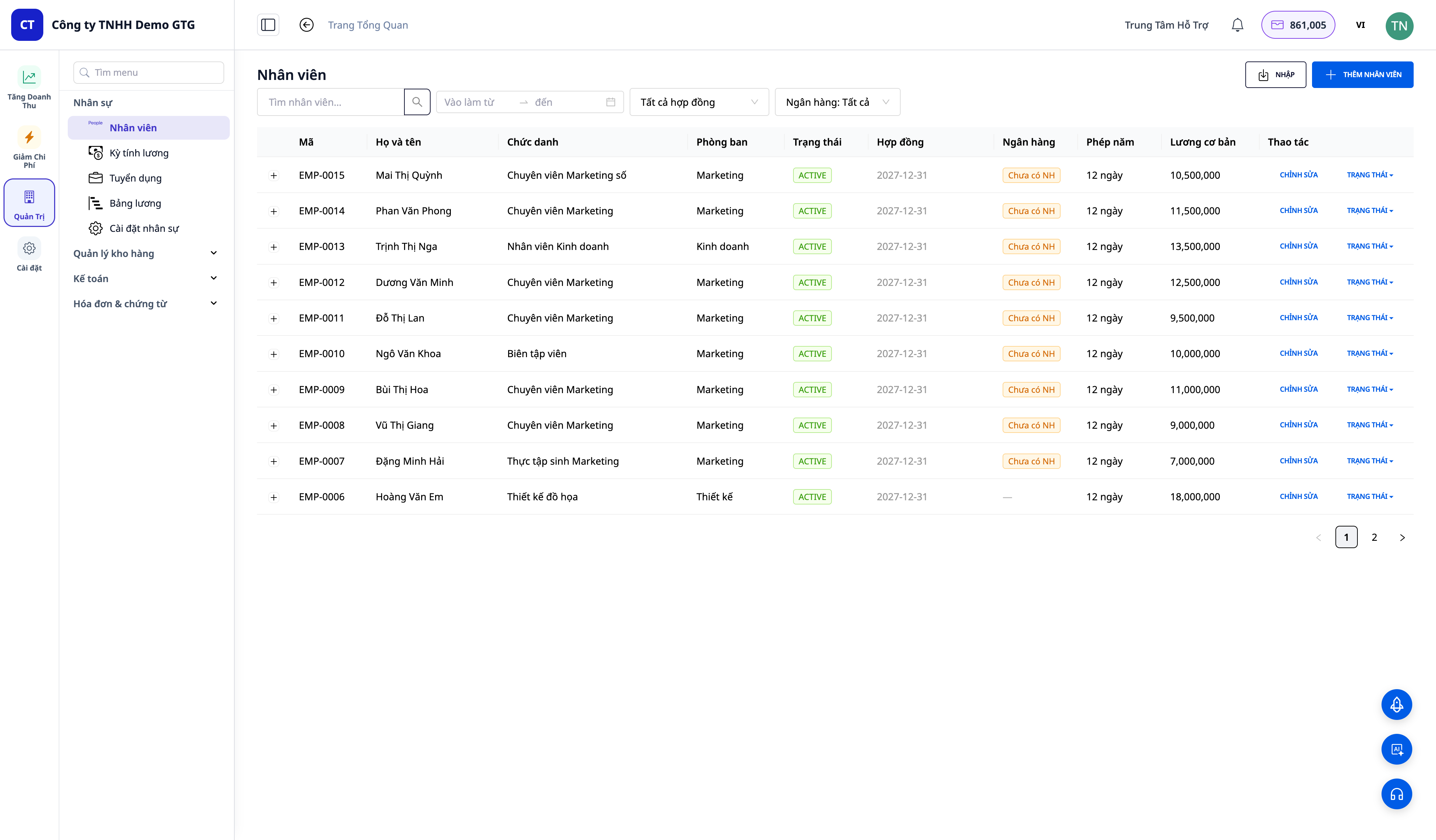This screenshot has width=1436, height=840.
Task: Click the rocket floating button
Action: (1396, 705)
